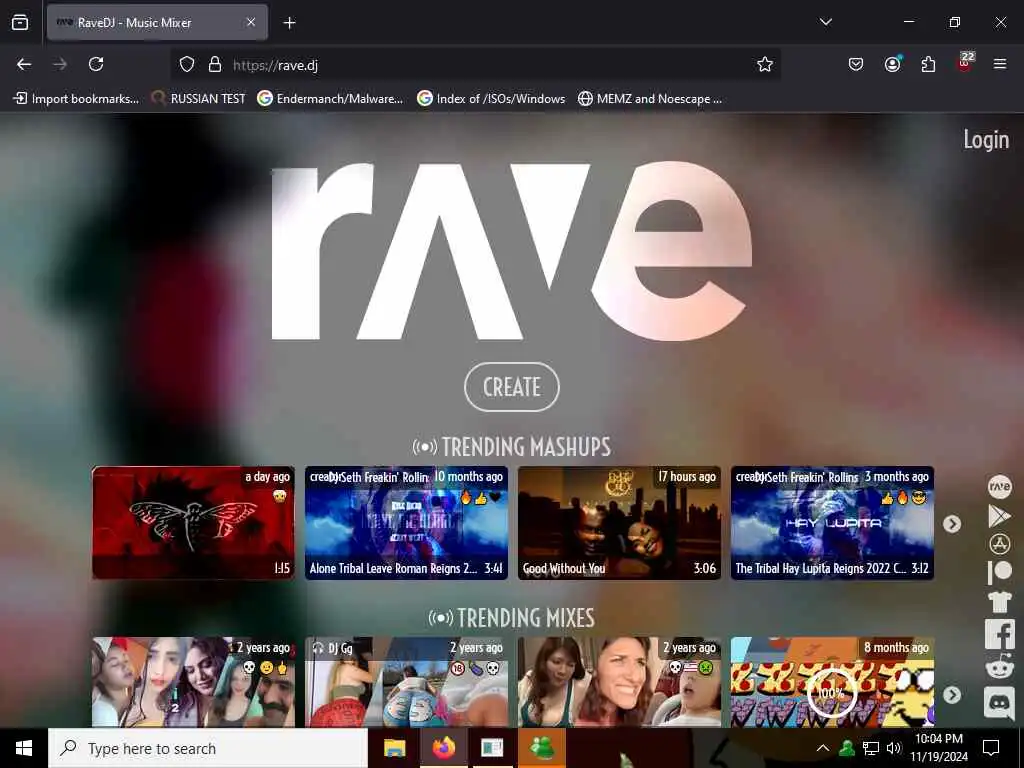Click TRENDING MASHUPS heading

pyautogui.click(x=512, y=447)
